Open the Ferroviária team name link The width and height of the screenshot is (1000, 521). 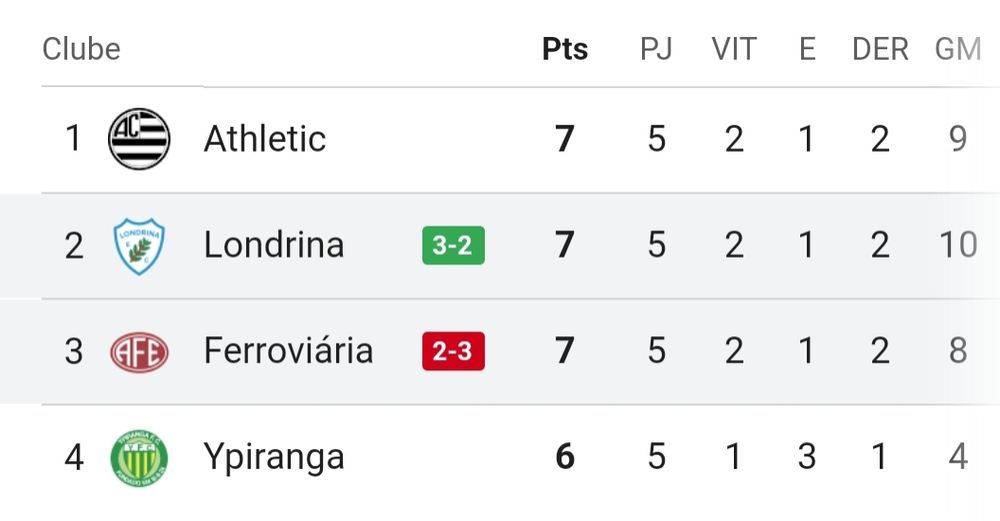(288, 350)
